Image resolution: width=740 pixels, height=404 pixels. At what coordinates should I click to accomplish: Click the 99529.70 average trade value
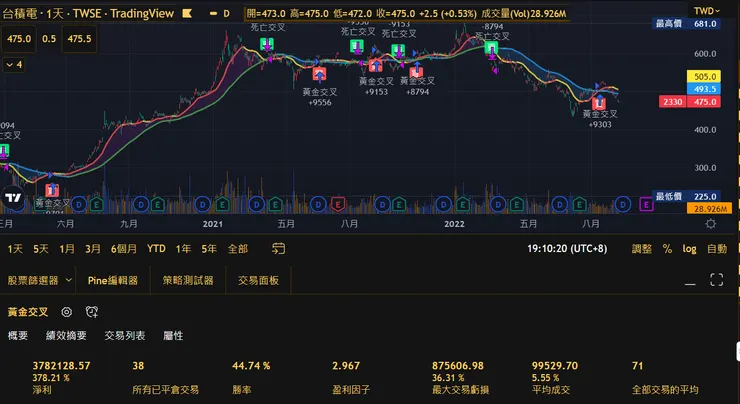coord(555,366)
